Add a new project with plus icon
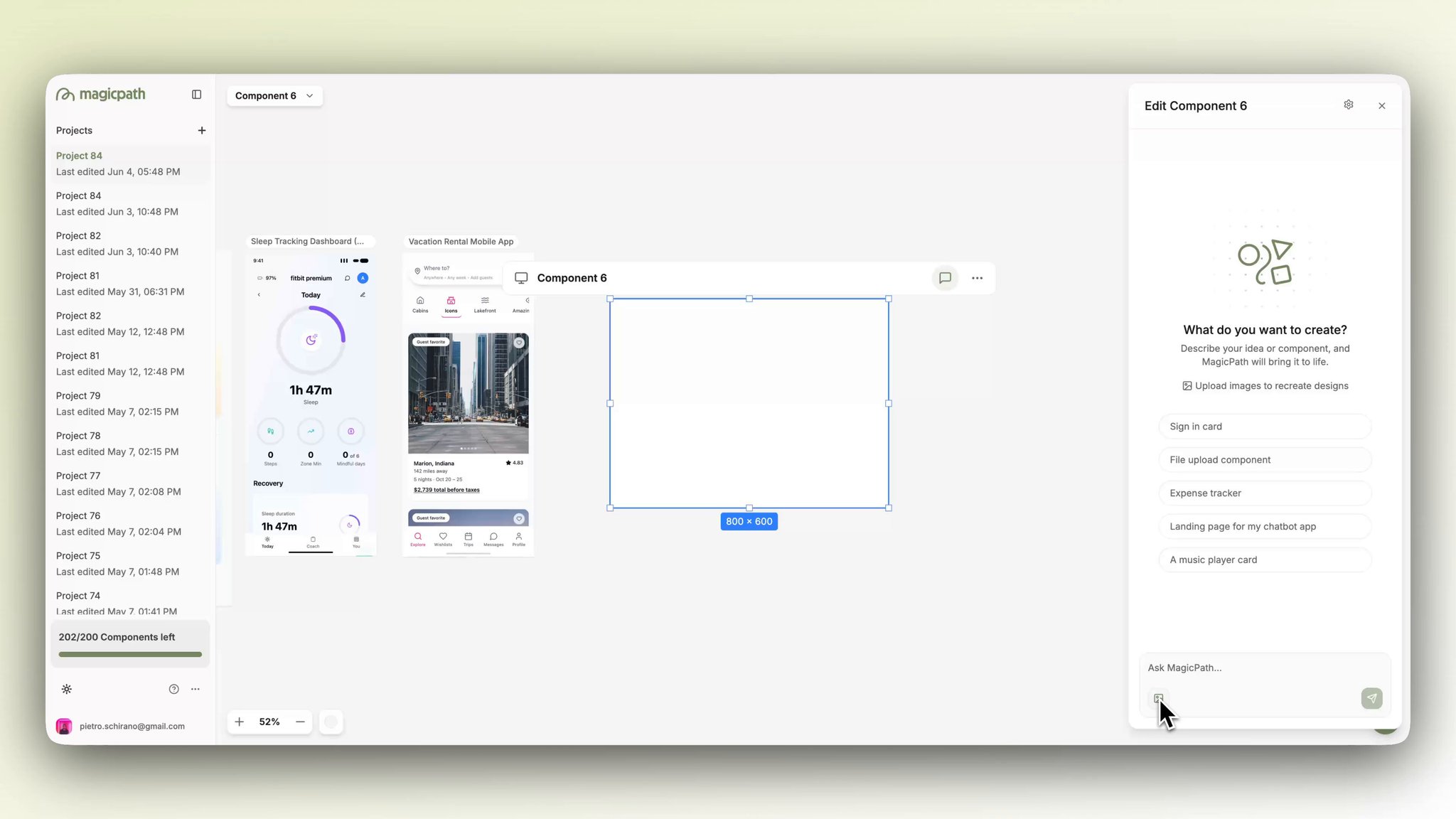The image size is (1456, 819). coord(202,130)
